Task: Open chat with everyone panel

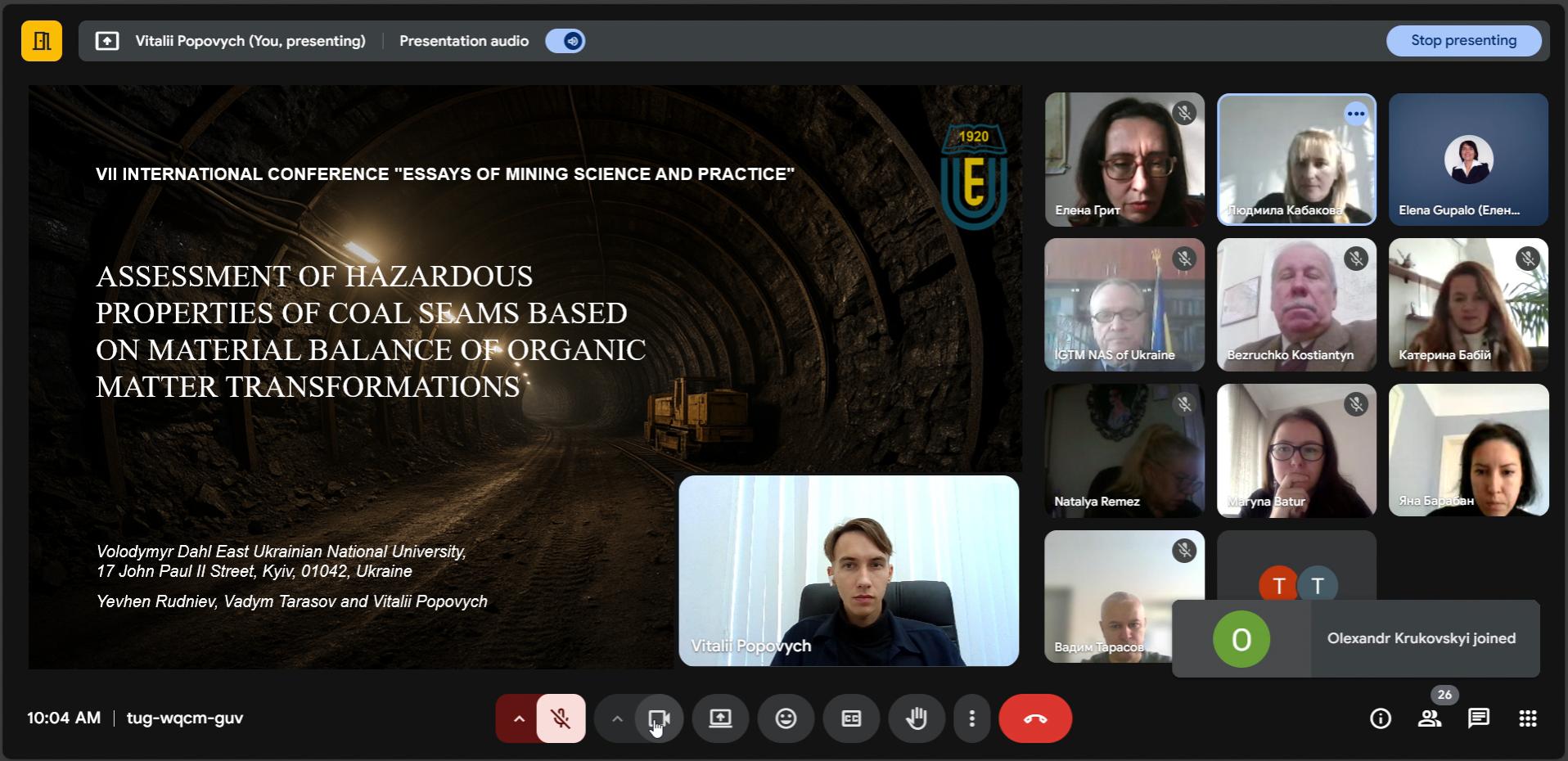Action: (x=1478, y=718)
